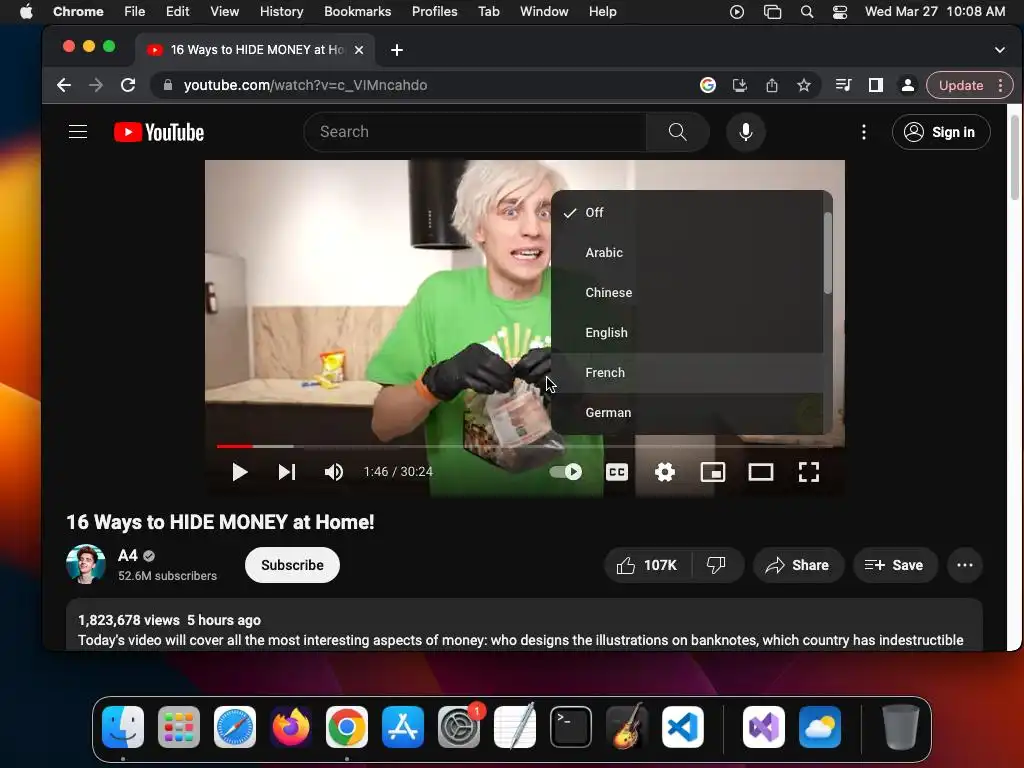Toggle closed captions CC button

click(x=616, y=472)
